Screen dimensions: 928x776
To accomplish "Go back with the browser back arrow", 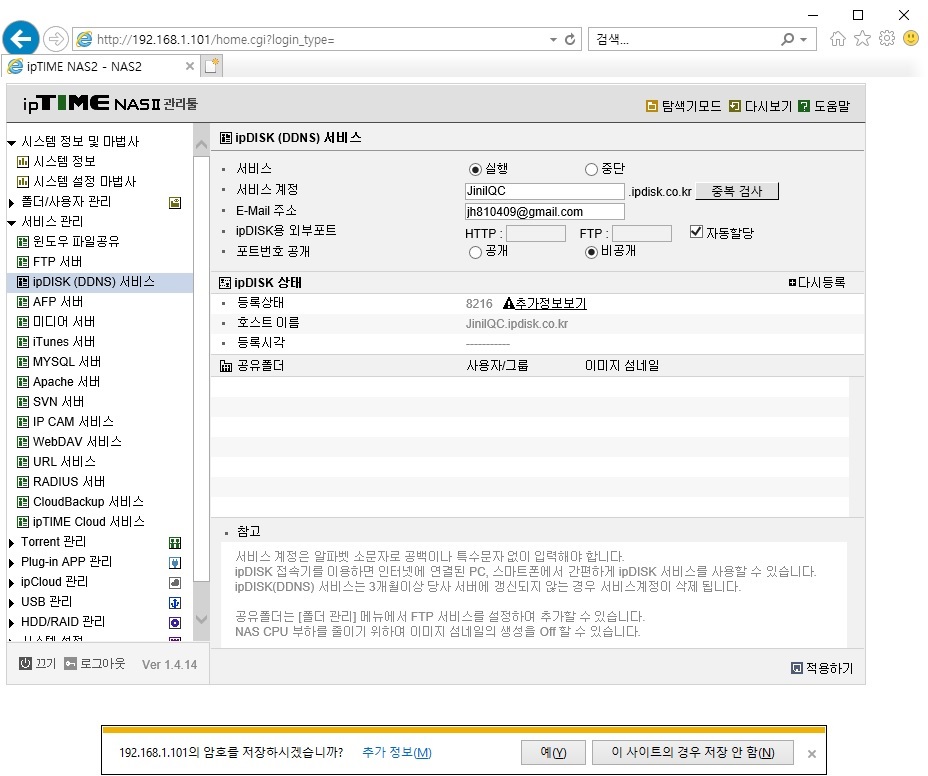I will pos(21,39).
